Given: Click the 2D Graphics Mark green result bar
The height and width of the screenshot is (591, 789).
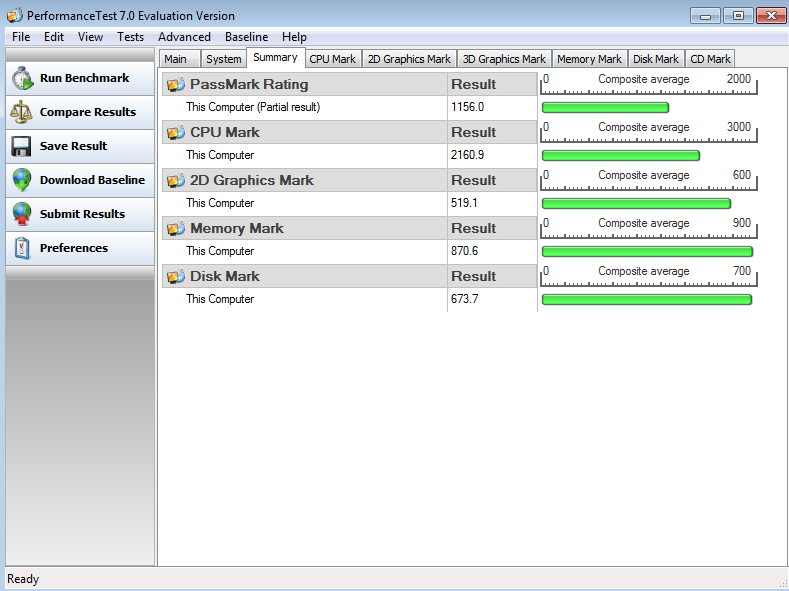Looking at the screenshot, I should pyautogui.click(x=637, y=204).
